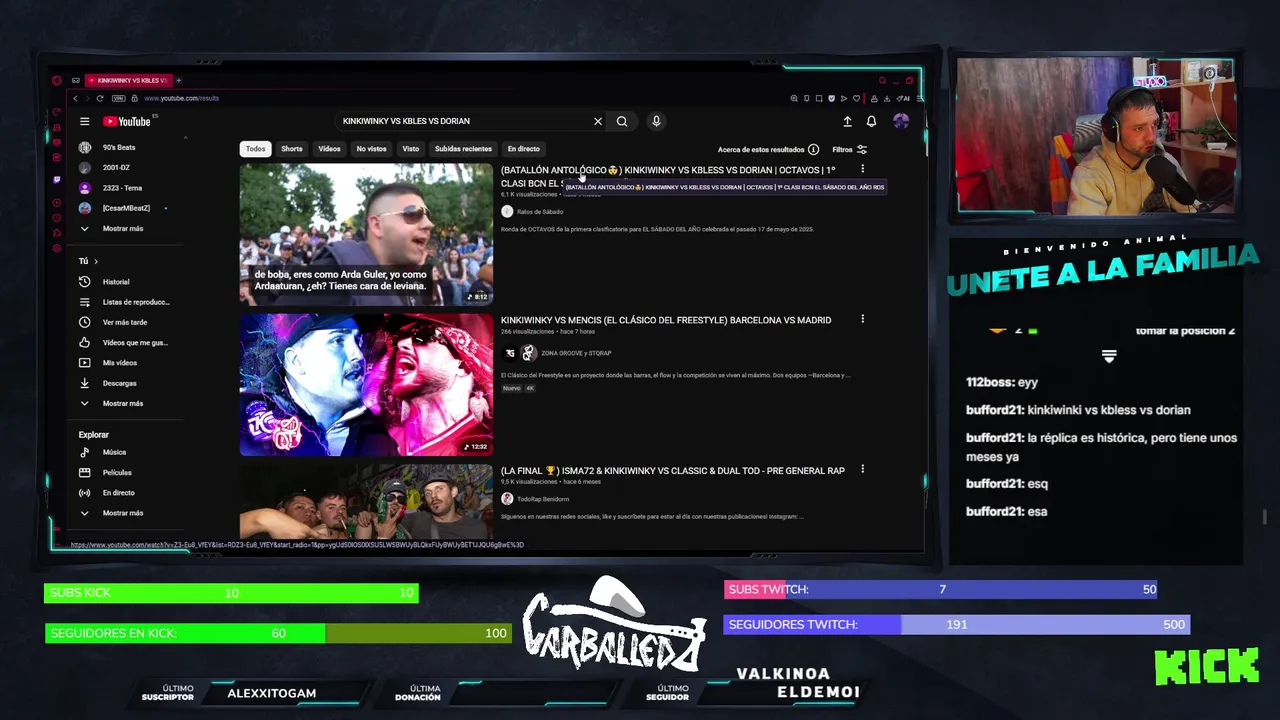Start voice search with the microphone
The image size is (1280, 720).
point(656,121)
